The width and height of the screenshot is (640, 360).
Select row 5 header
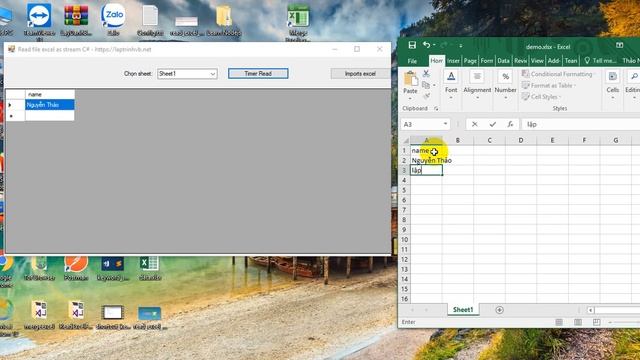404,190
